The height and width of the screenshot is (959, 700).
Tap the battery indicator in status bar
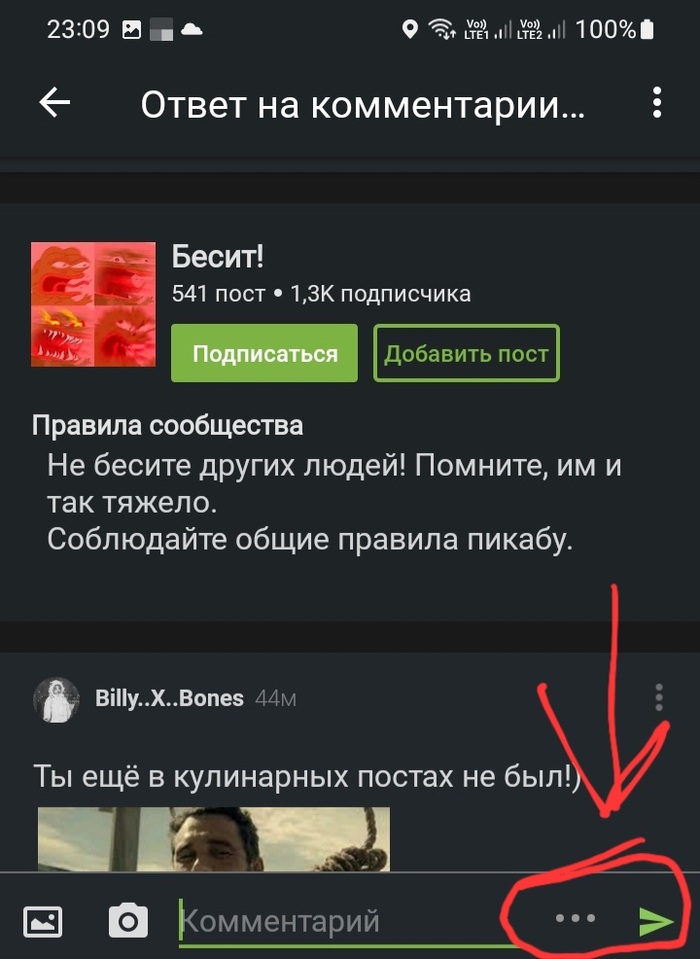coord(647,29)
